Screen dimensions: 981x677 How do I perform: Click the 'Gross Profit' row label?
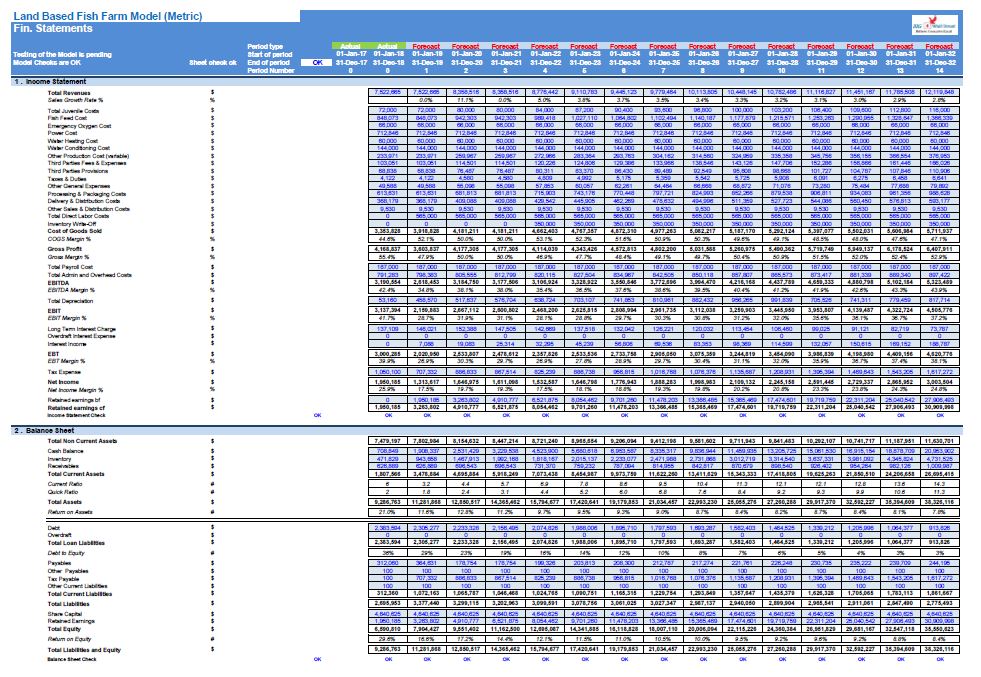(65, 249)
